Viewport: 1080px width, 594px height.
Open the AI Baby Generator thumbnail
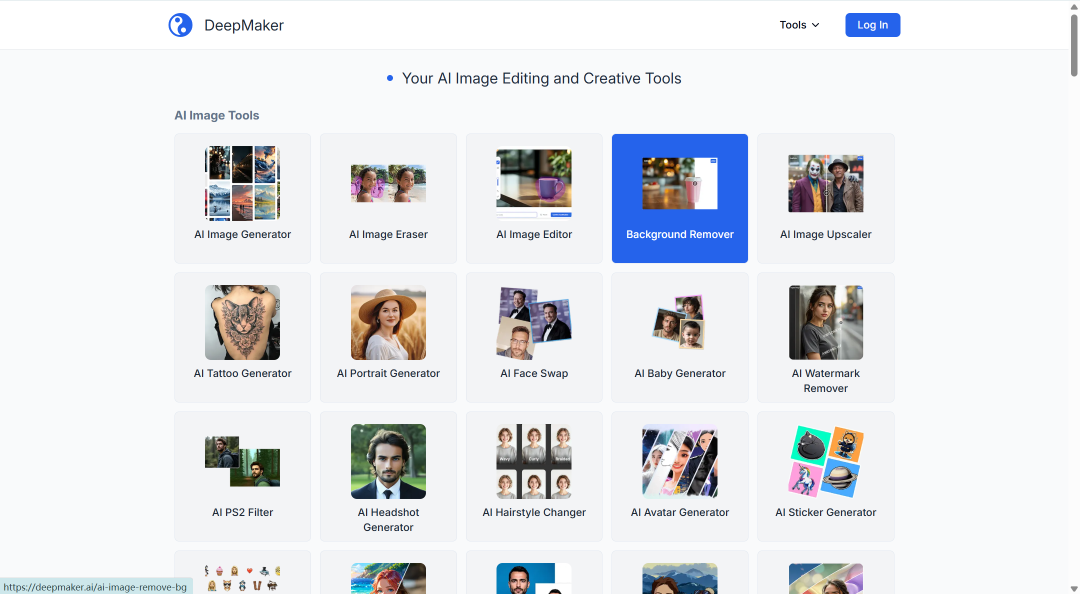click(x=680, y=322)
